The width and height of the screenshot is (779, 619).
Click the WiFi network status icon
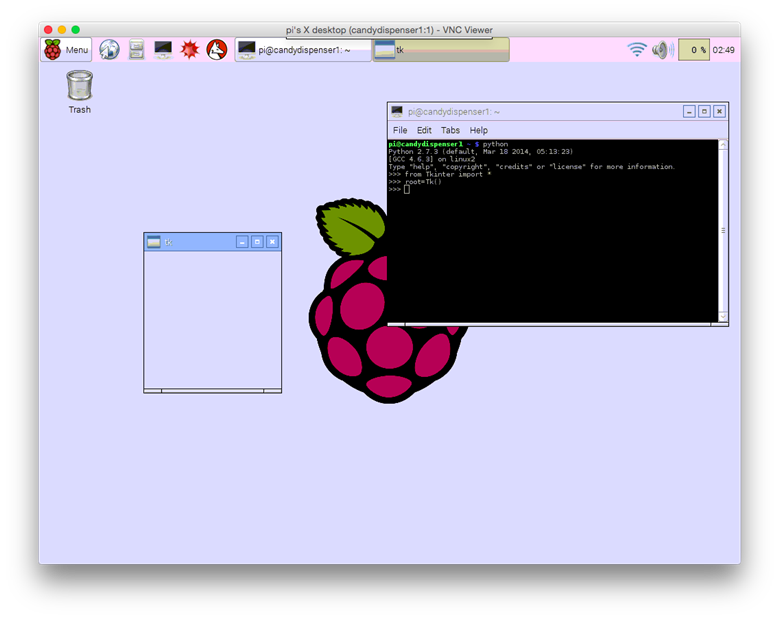(637, 50)
